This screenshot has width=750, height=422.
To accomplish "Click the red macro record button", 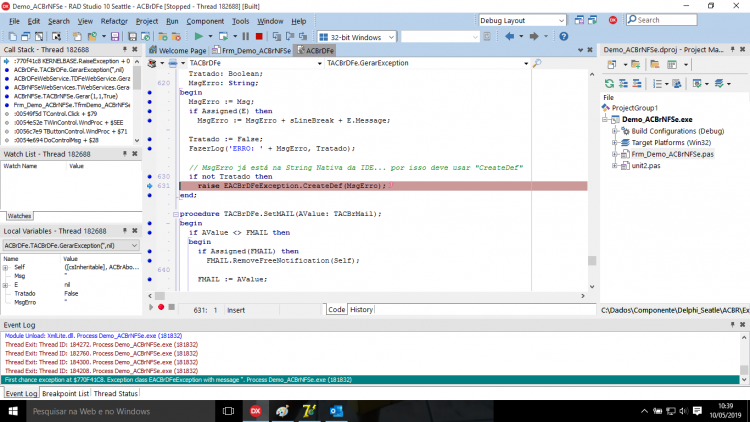I will coord(161,307).
